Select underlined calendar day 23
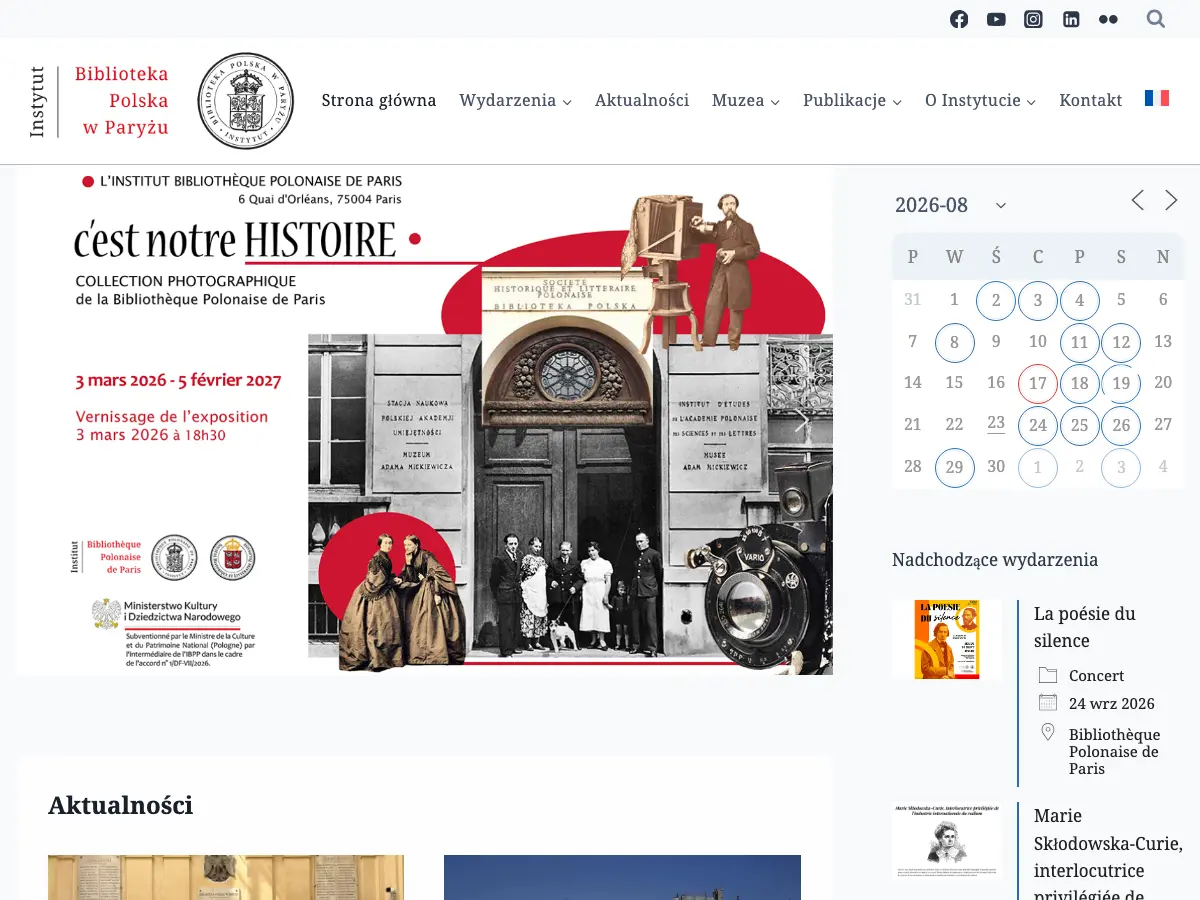This screenshot has width=1200, height=900. pos(996,424)
